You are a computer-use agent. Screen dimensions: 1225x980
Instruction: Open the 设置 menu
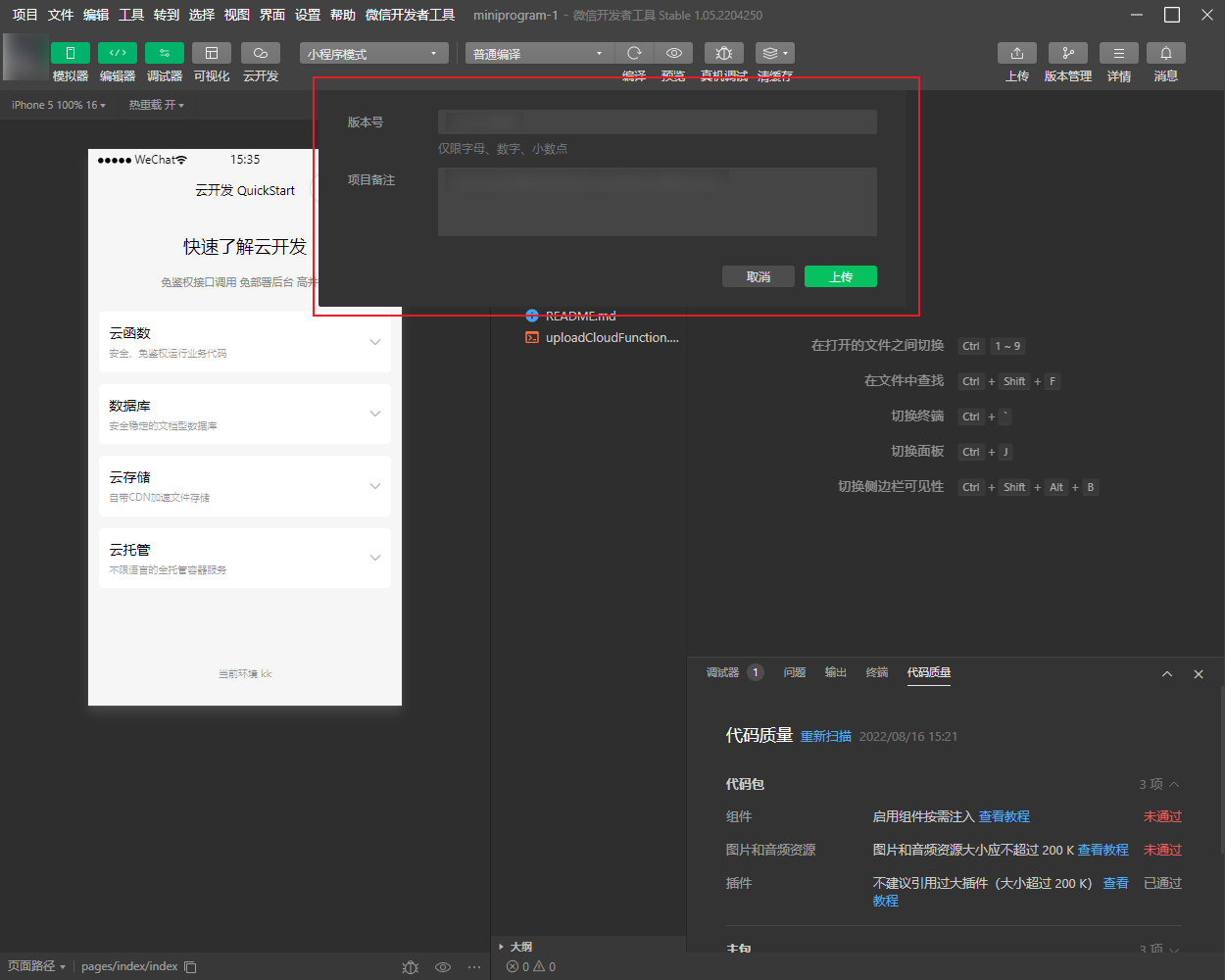(308, 15)
